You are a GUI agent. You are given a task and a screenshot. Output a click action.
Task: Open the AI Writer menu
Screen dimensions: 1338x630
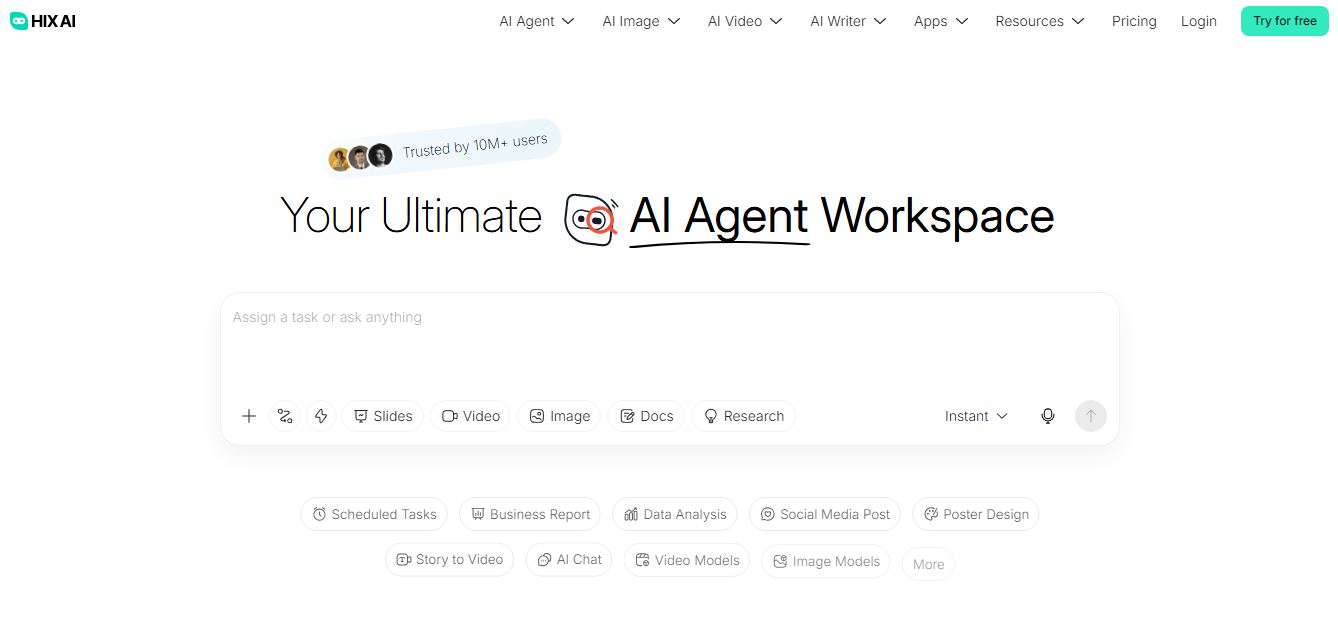click(x=848, y=21)
